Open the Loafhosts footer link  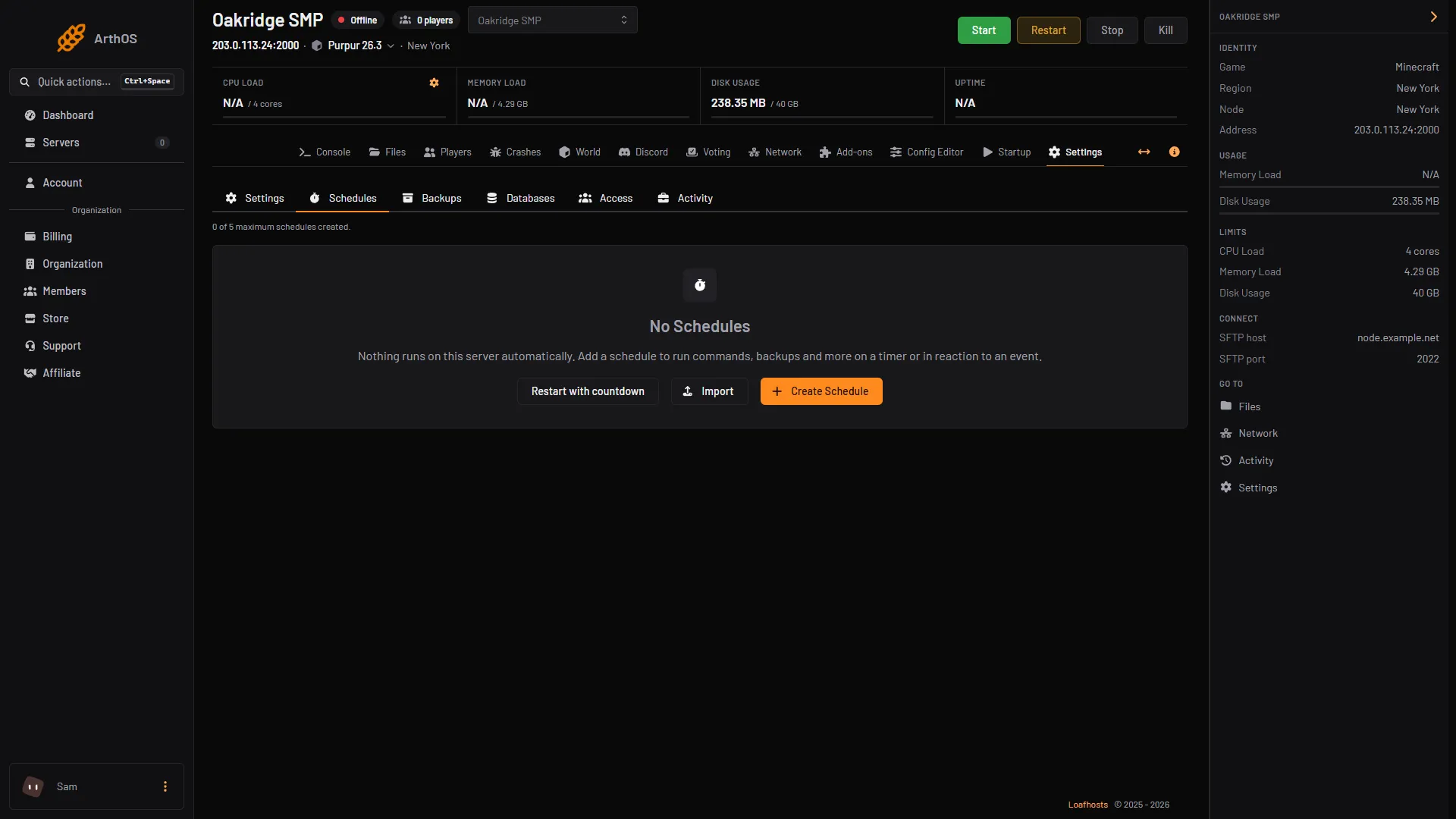tap(1087, 805)
